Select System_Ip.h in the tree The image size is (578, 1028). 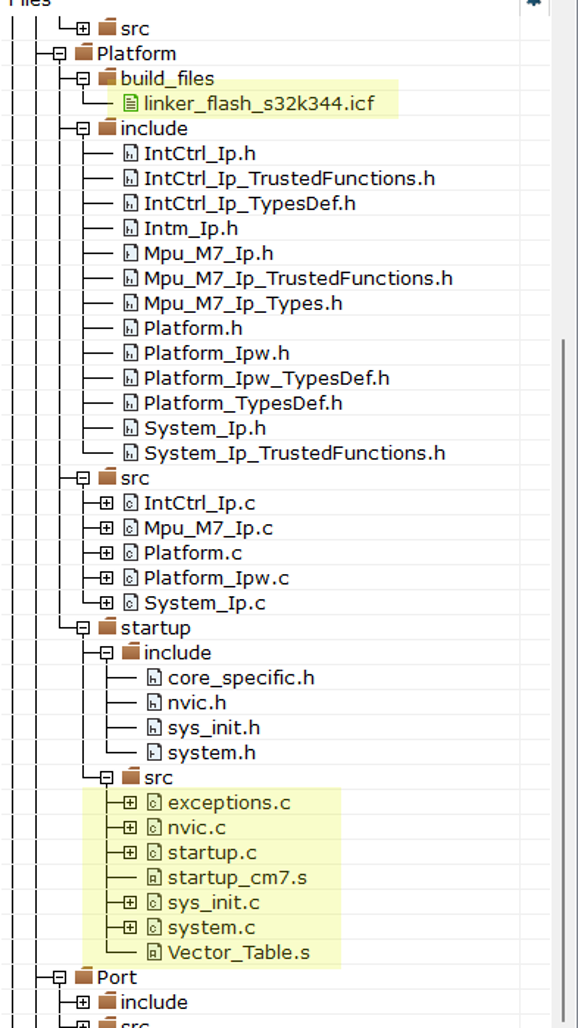205,428
